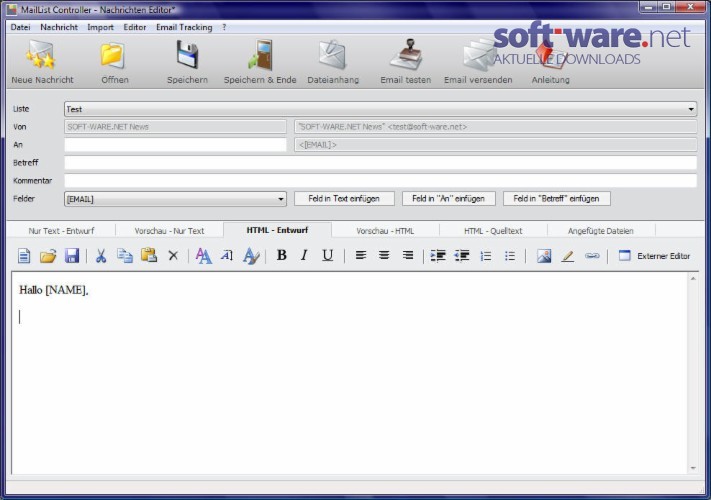Open the Editor menu
711x500 pixels.
point(135,27)
